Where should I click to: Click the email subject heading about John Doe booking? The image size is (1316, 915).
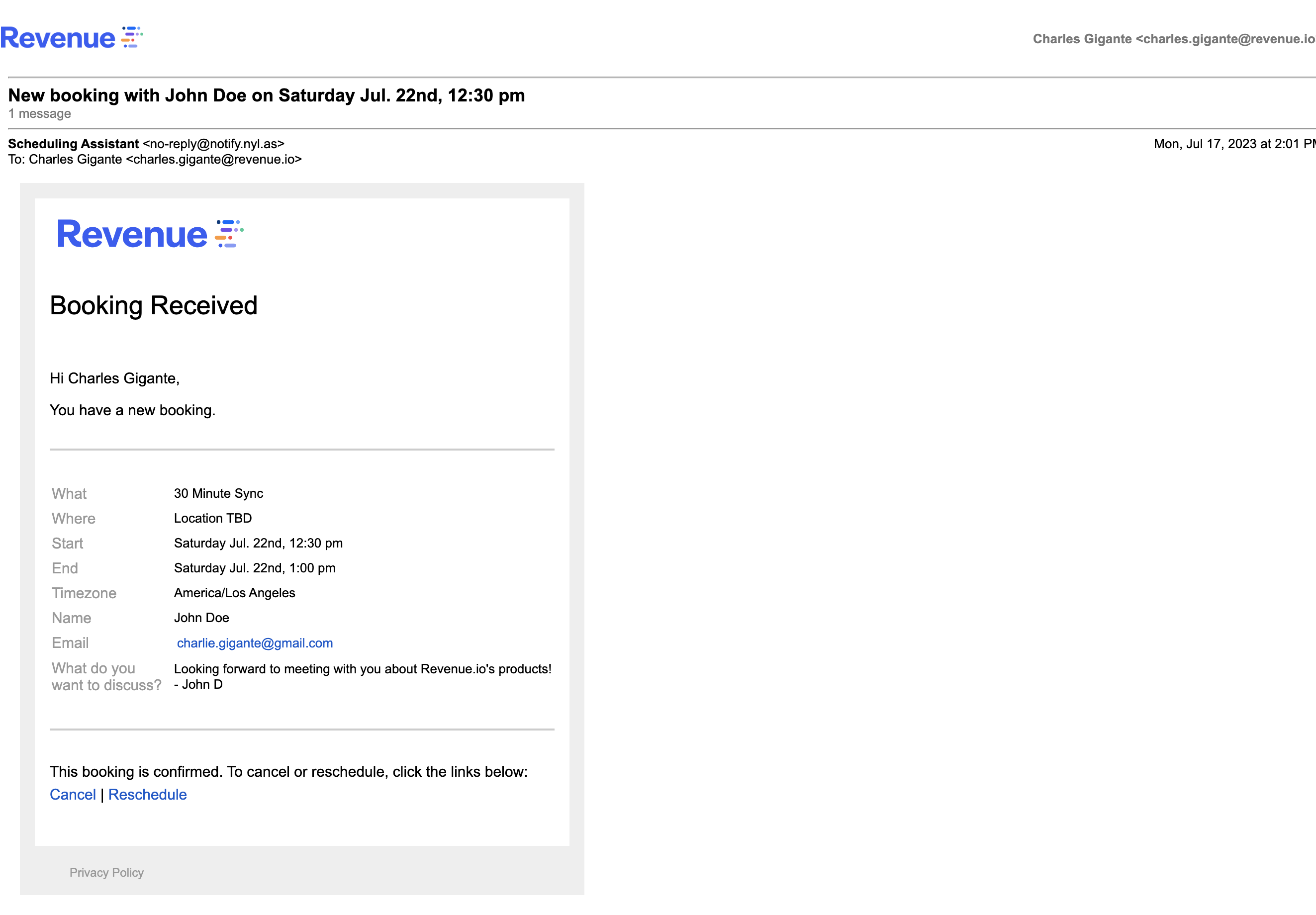click(266, 95)
